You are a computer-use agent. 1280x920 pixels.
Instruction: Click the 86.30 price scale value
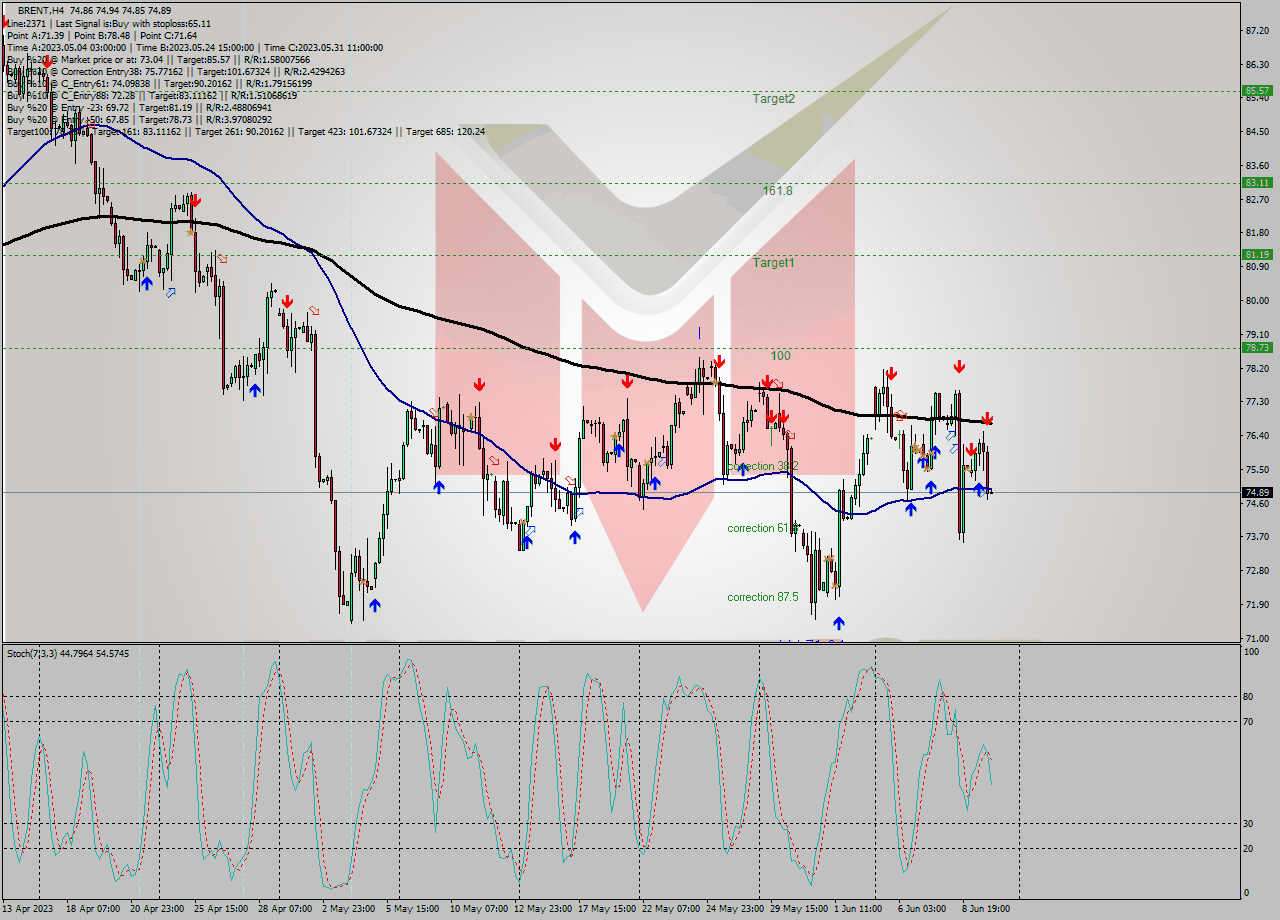pos(1257,65)
